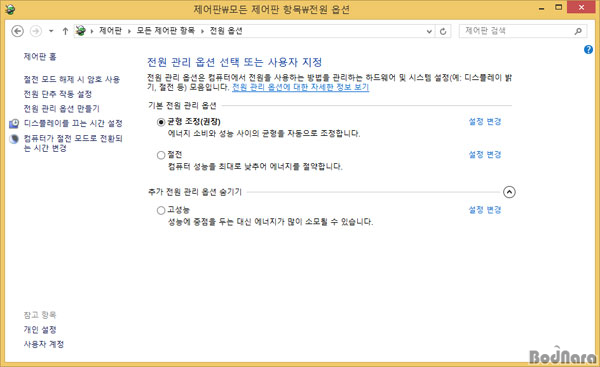Close the 전원 옵션 window
Image resolution: width=600 pixels, height=367 pixels.
click(581, 7)
